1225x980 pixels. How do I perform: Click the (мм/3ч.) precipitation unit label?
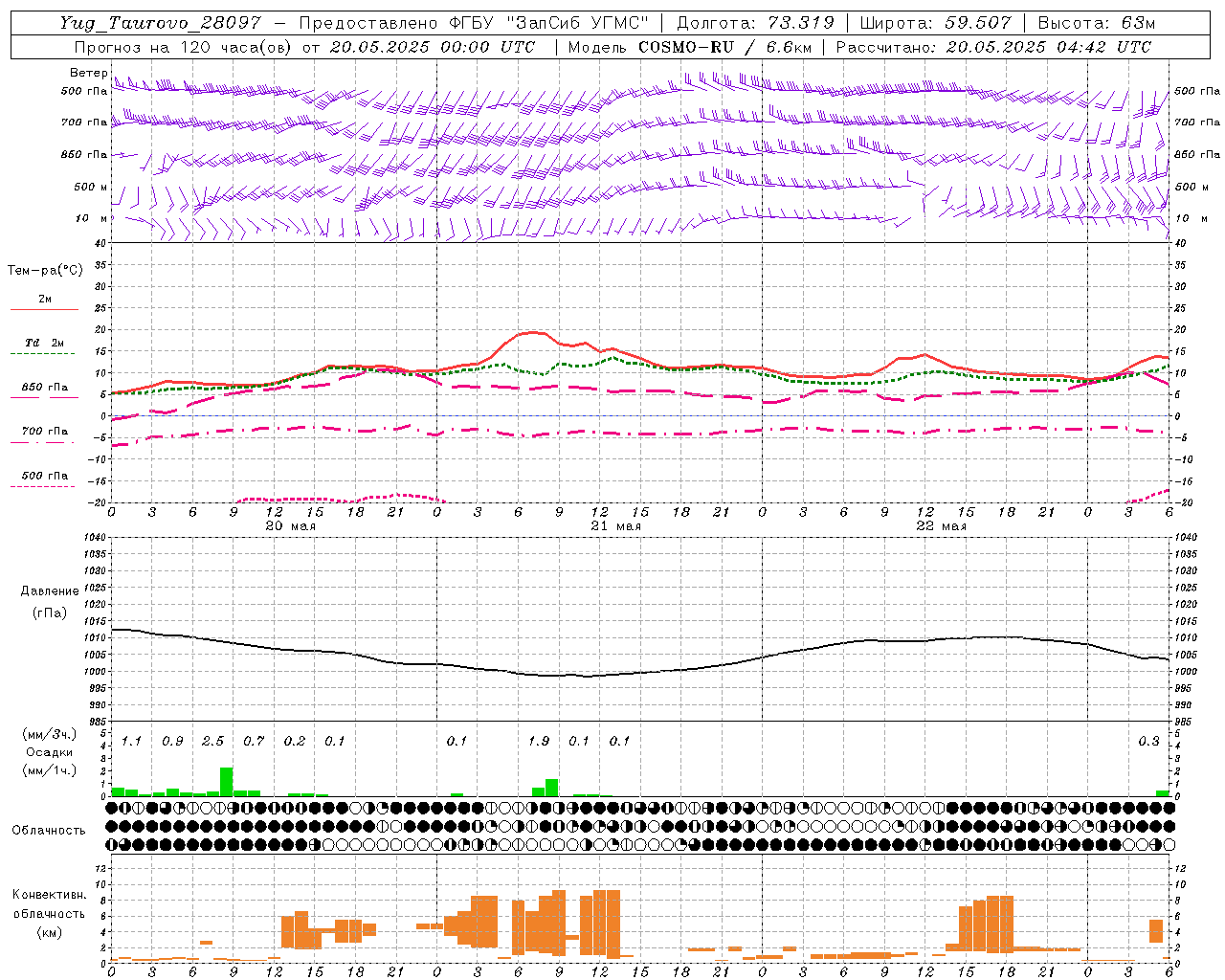pyautogui.click(x=49, y=734)
